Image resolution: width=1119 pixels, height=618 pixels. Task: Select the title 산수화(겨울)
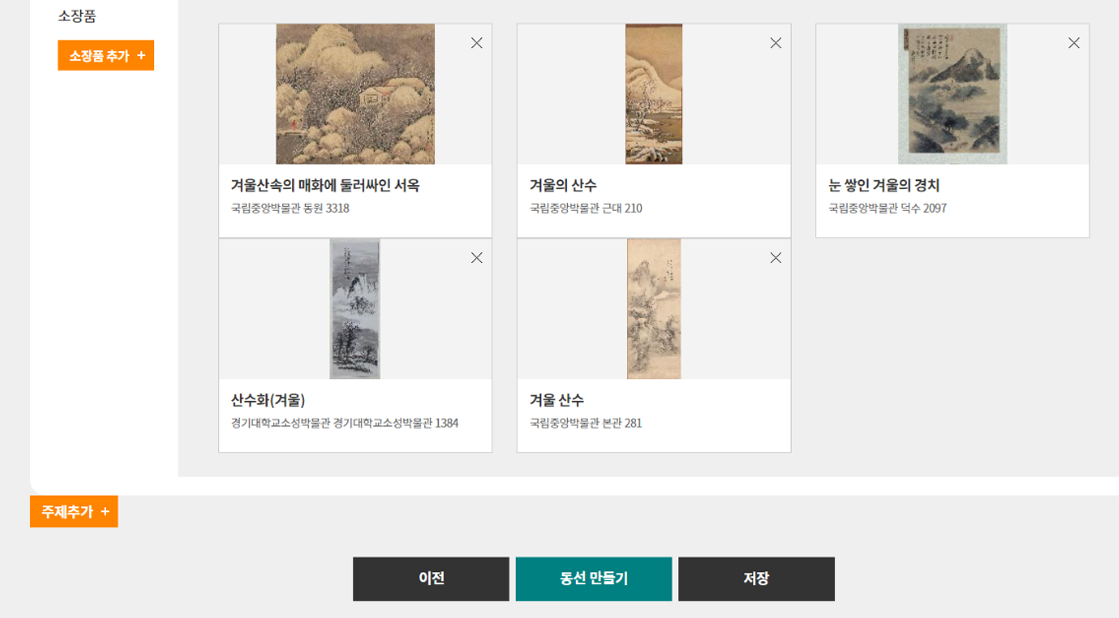pyautogui.click(x=268, y=400)
